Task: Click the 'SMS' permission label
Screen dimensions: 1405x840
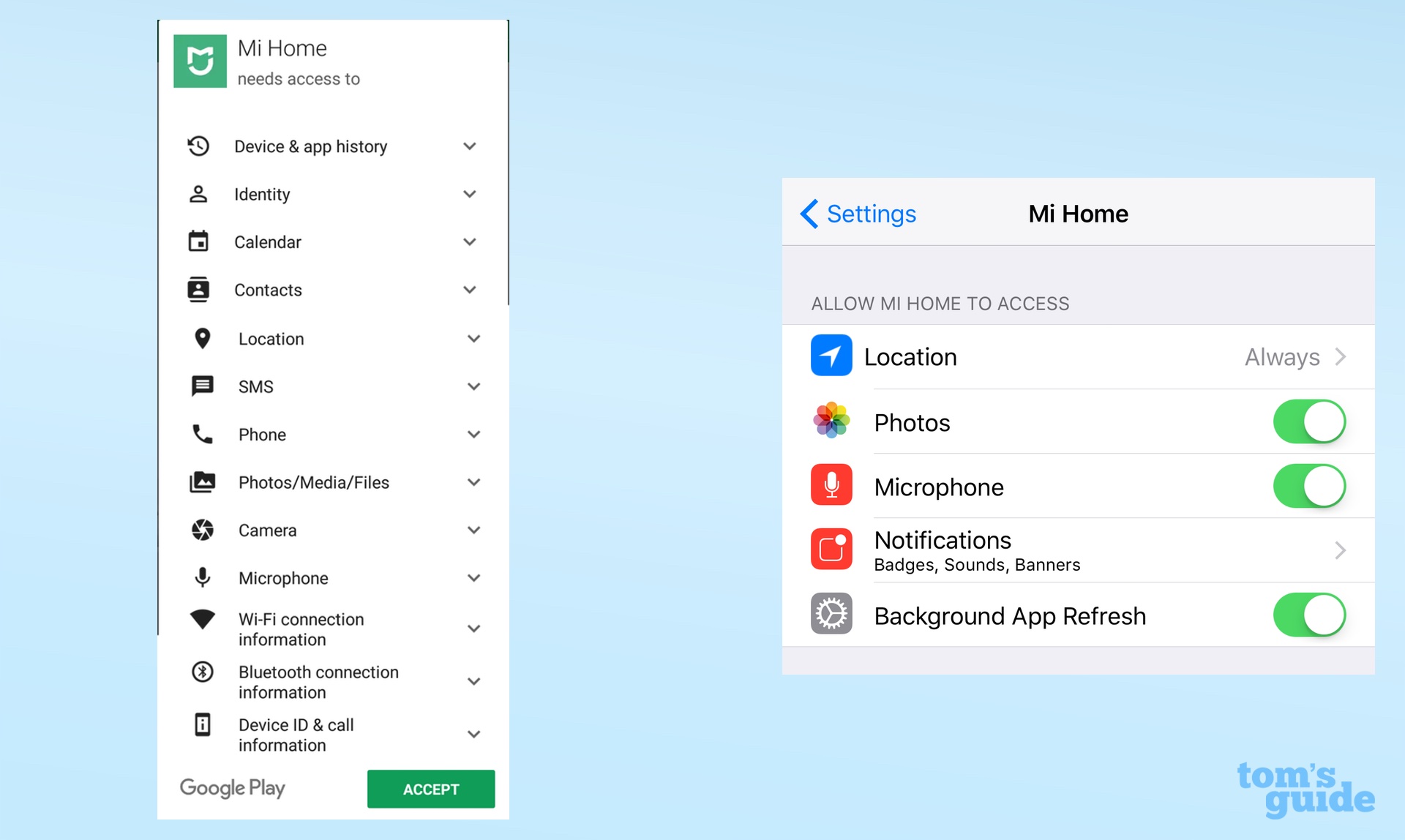Action: click(x=255, y=387)
